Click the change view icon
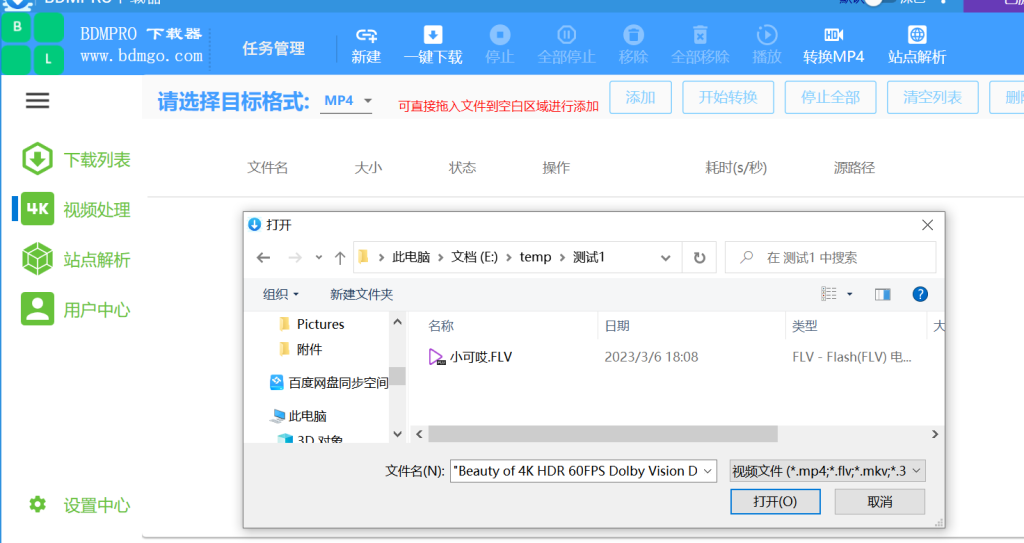This screenshot has height=543, width=1024. (829, 294)
